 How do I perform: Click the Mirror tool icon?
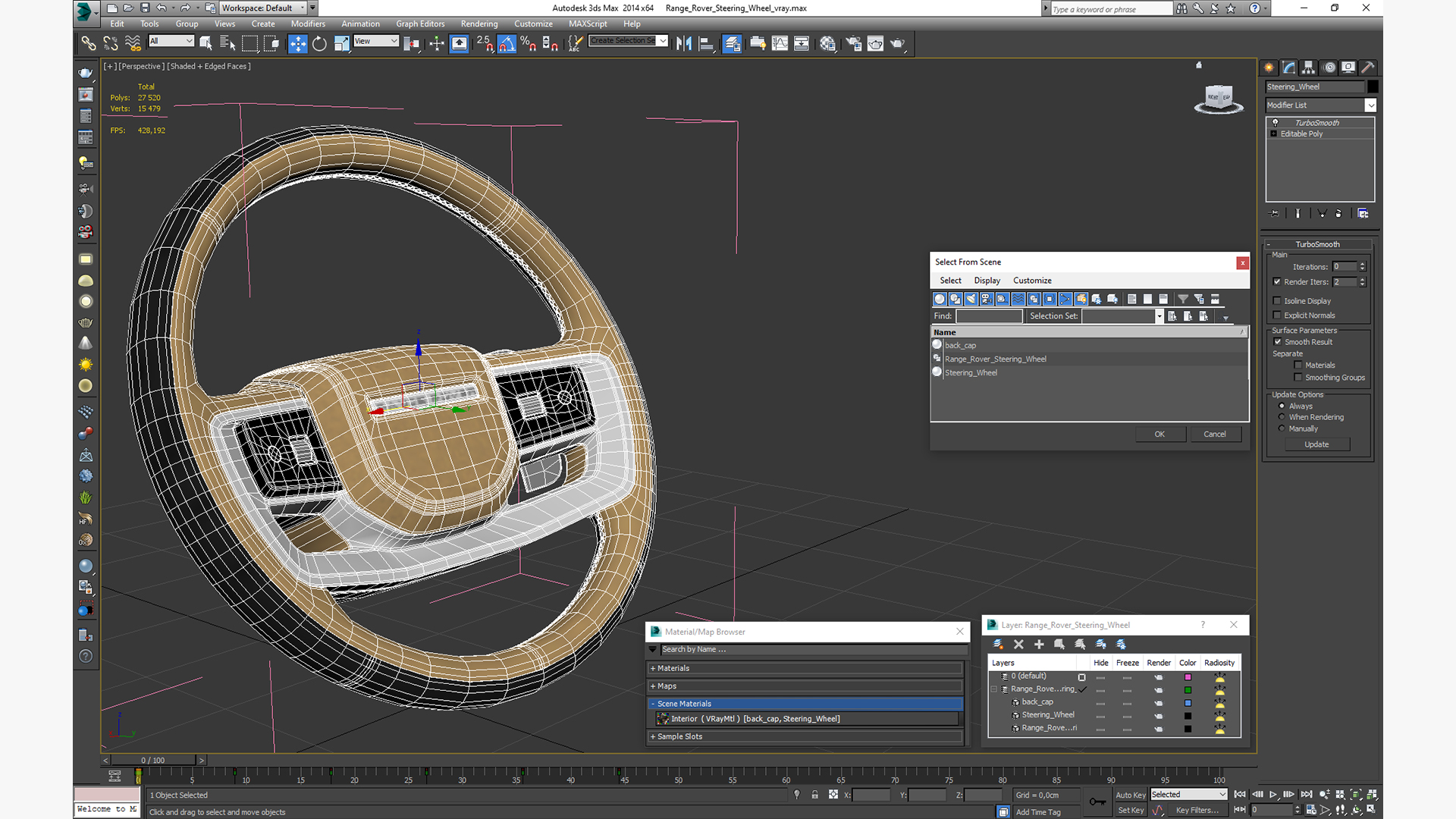pyautogui.click(x=684, y=44)
